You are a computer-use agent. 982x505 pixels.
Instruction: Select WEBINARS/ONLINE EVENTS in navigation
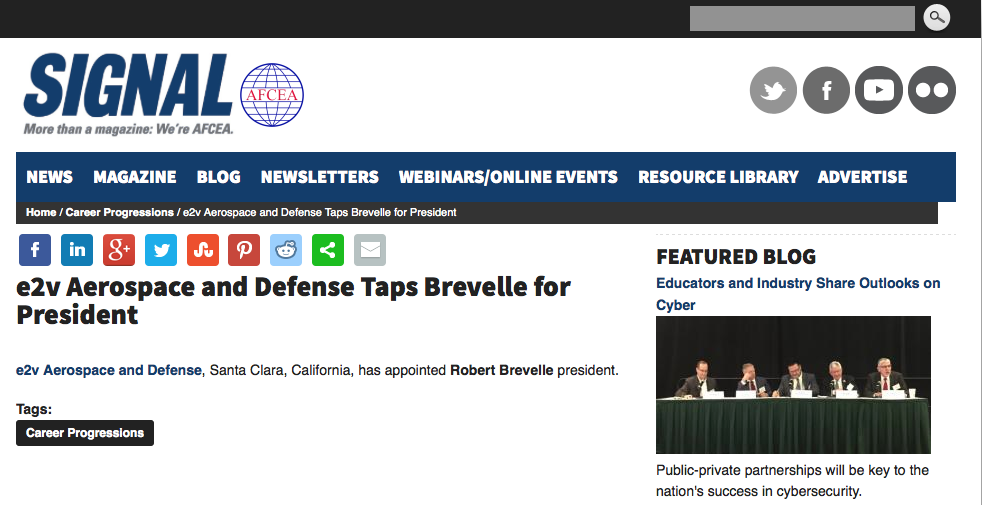pyautogui.click(x=508, y=177)
